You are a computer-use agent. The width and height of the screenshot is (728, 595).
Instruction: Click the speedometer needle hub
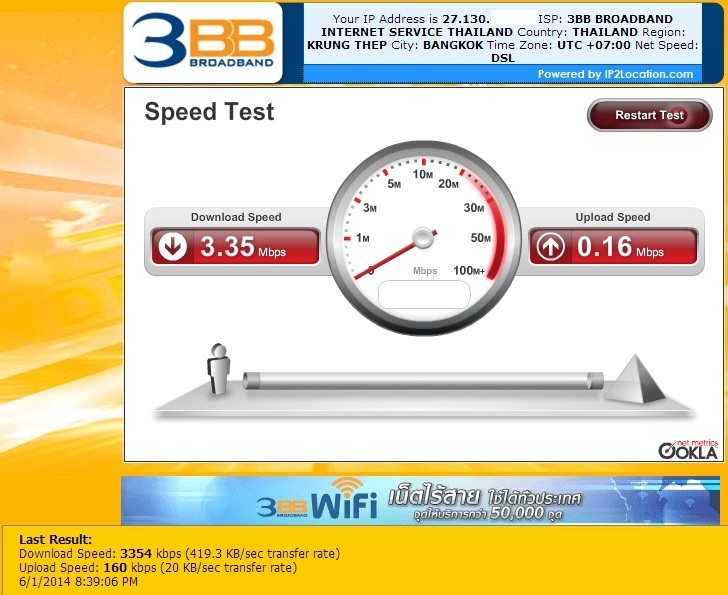tap(423, 238)
